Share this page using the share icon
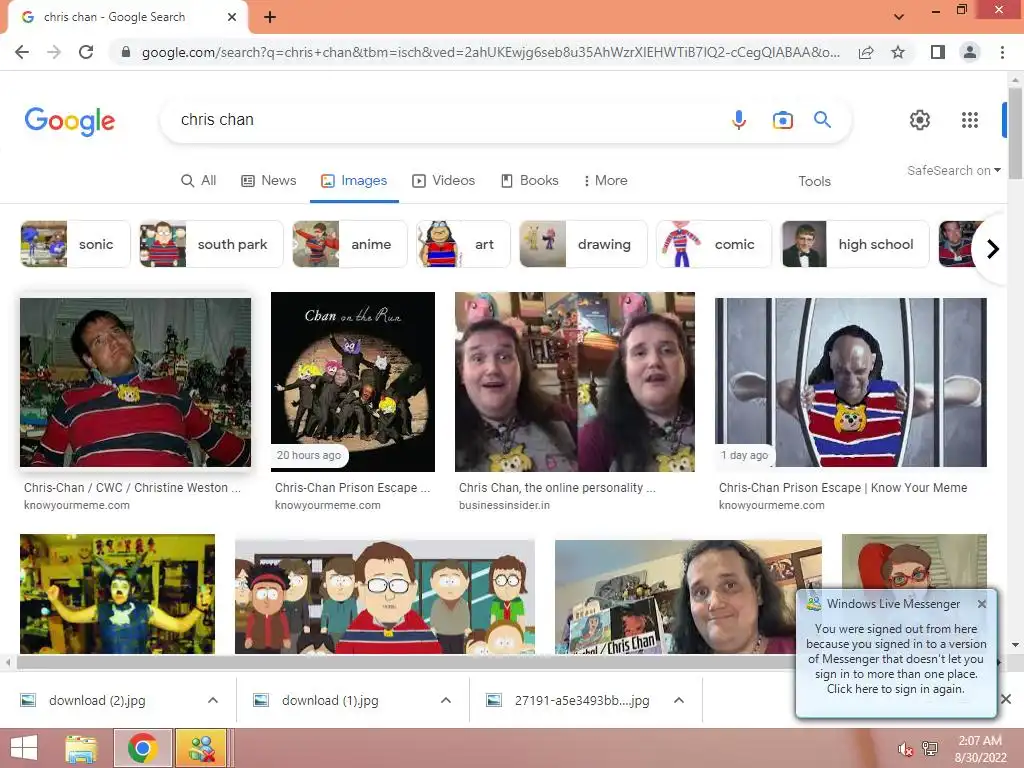This screenshot has width=1024, height=768. pyautogui.click(x=866, y=52)
